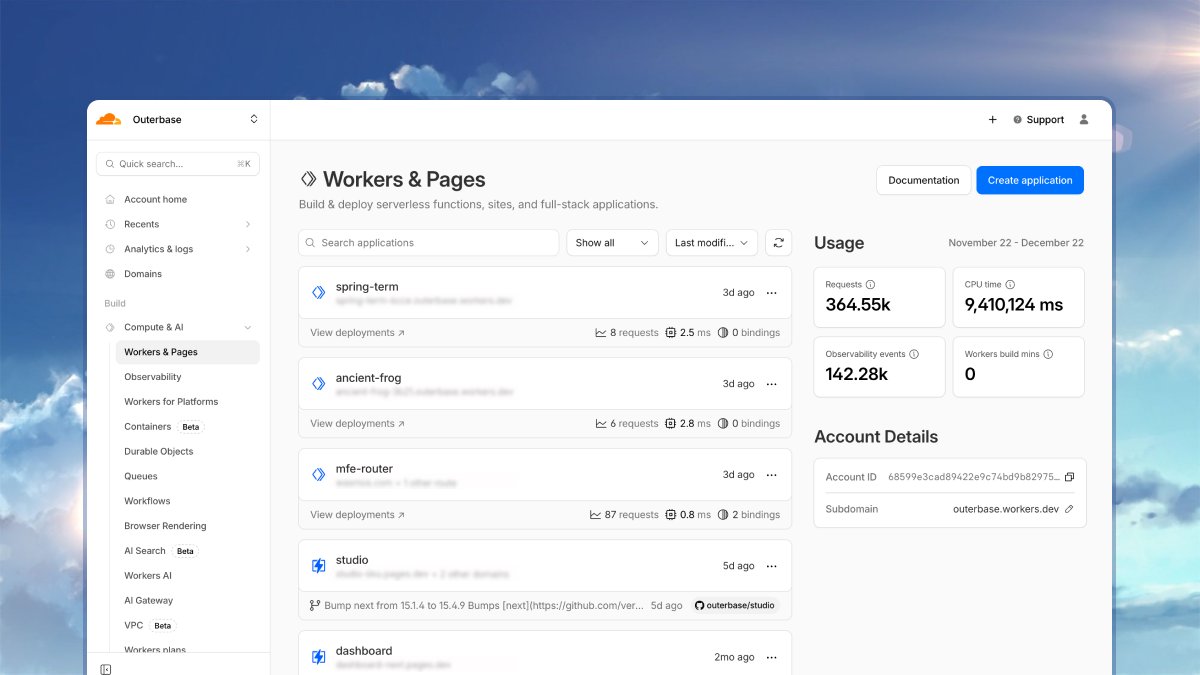Open the Last modified sort dropdown
The height and width of the screenshot is (675, 1200).
[x=712, y=243]
